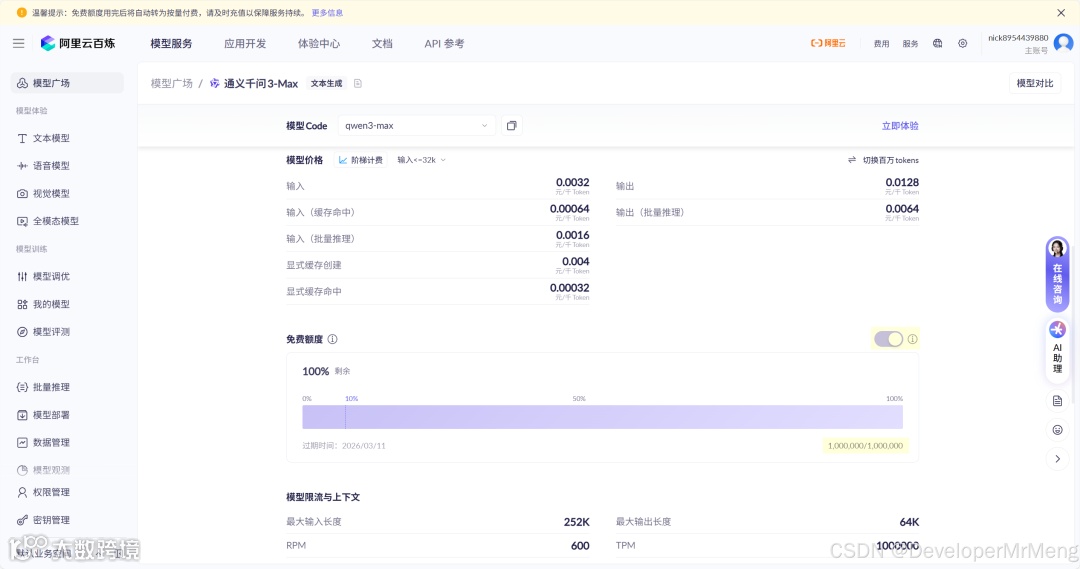This screenshot has width=1080, height=569.
Task: Open the settings gear icon
Action: (x=963, y=43)
